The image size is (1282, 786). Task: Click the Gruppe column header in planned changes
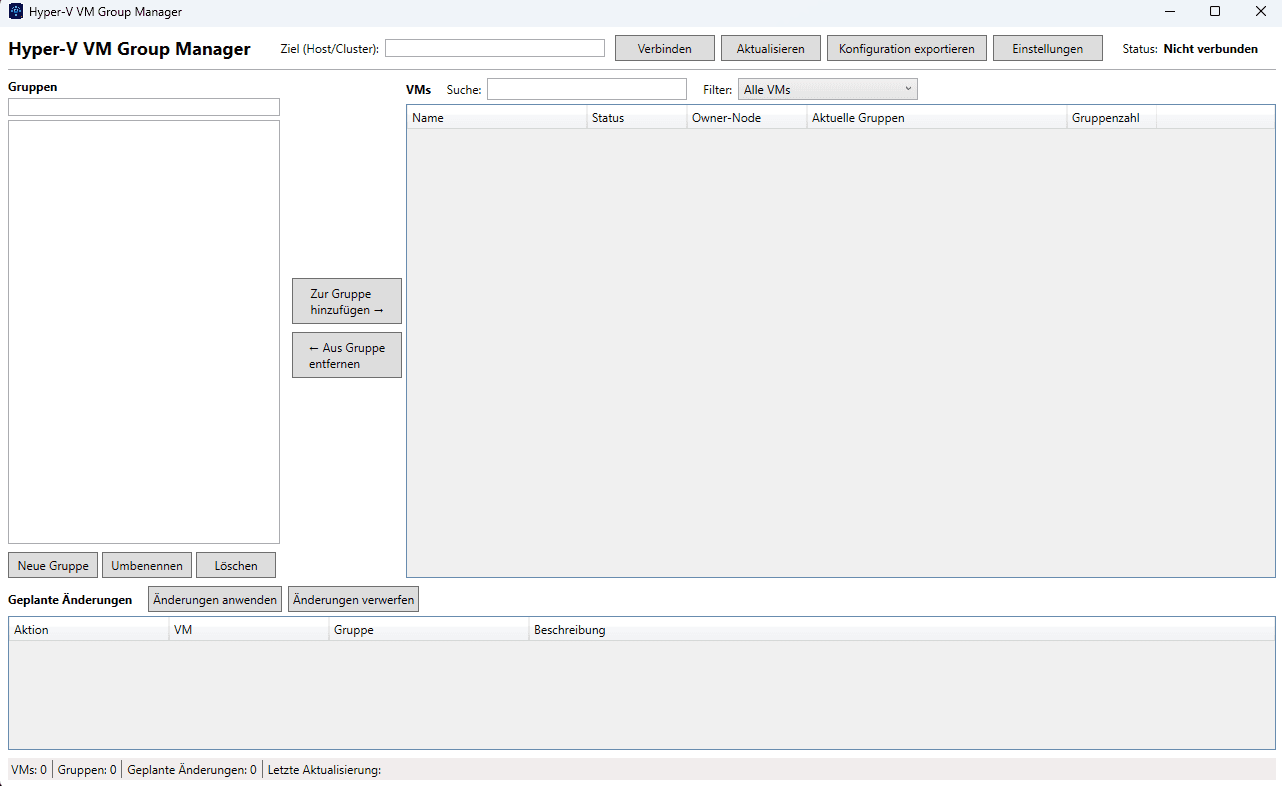click(429, 630)
